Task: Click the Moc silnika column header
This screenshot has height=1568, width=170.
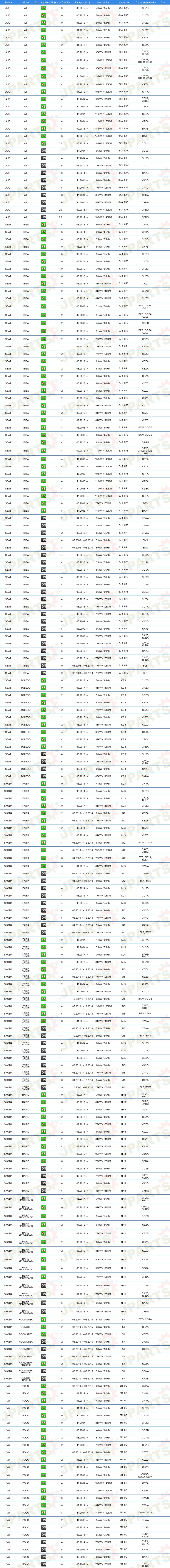Action: [x=103, y=2]
